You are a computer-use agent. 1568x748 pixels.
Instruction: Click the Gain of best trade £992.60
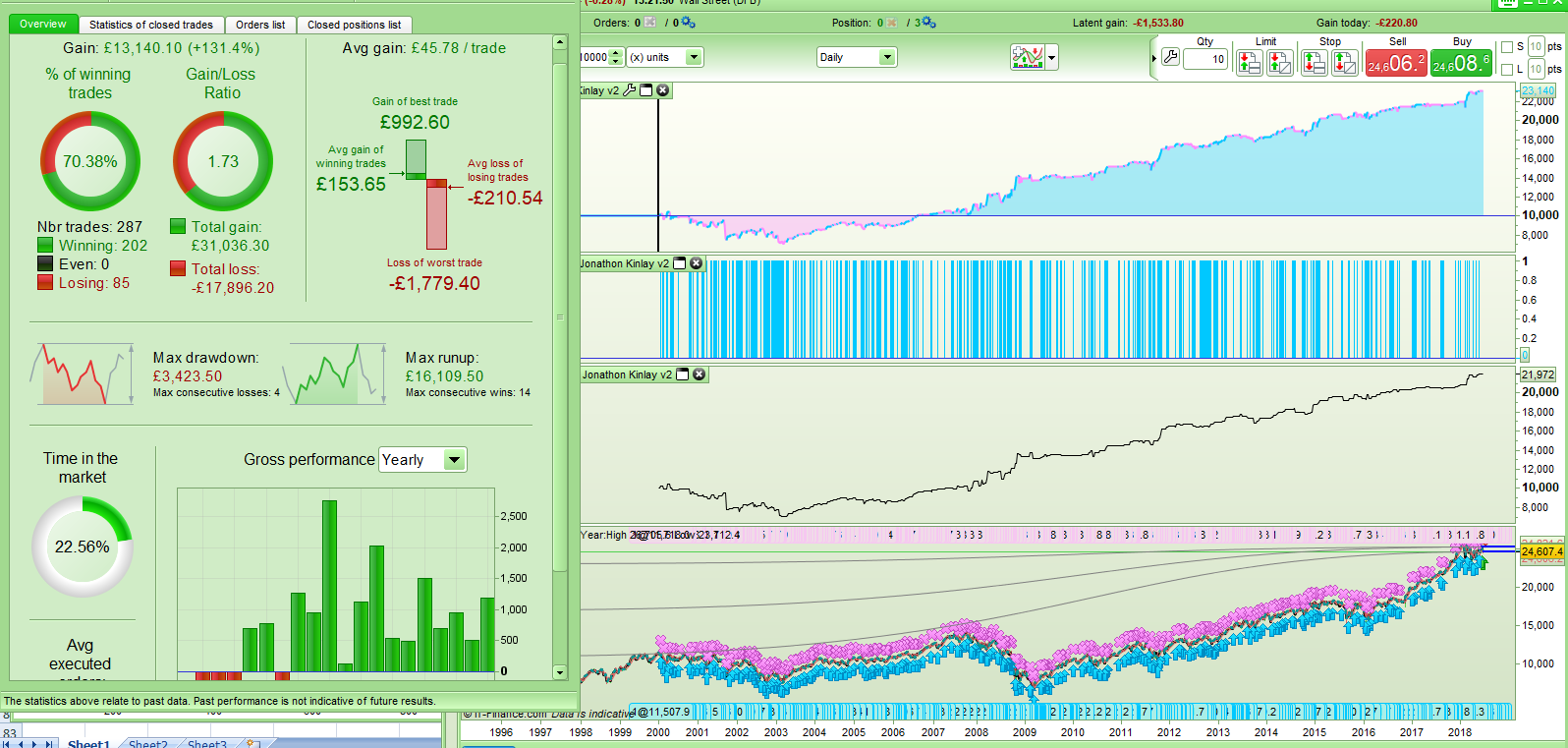tap(415, 122)
